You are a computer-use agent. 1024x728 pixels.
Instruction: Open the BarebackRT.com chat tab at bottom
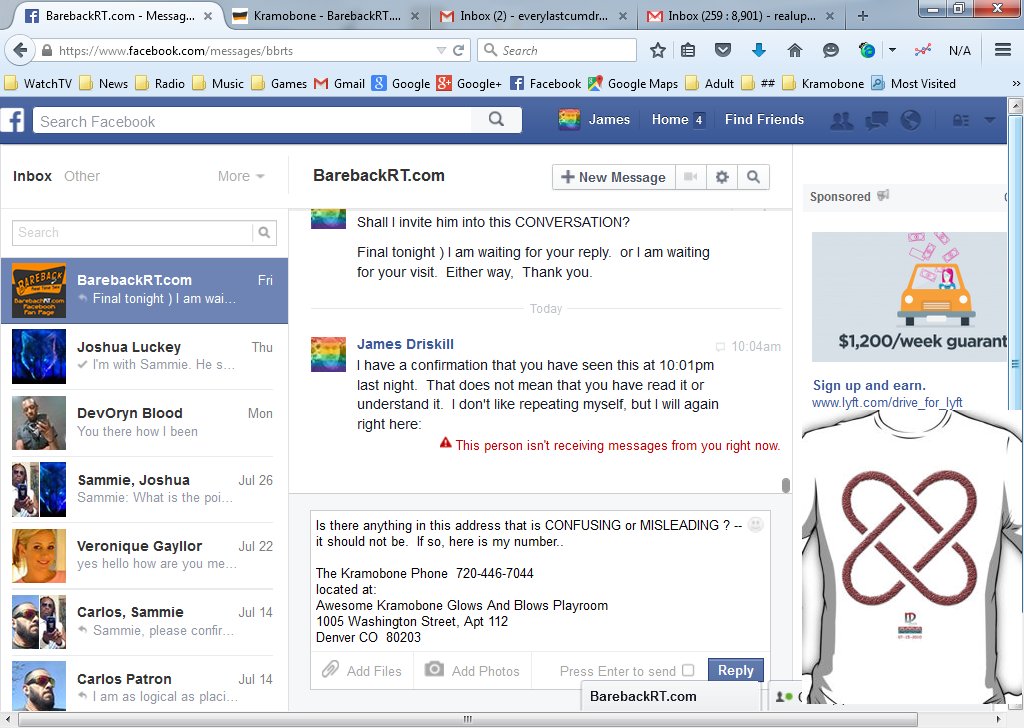click(x=671, y=696)
